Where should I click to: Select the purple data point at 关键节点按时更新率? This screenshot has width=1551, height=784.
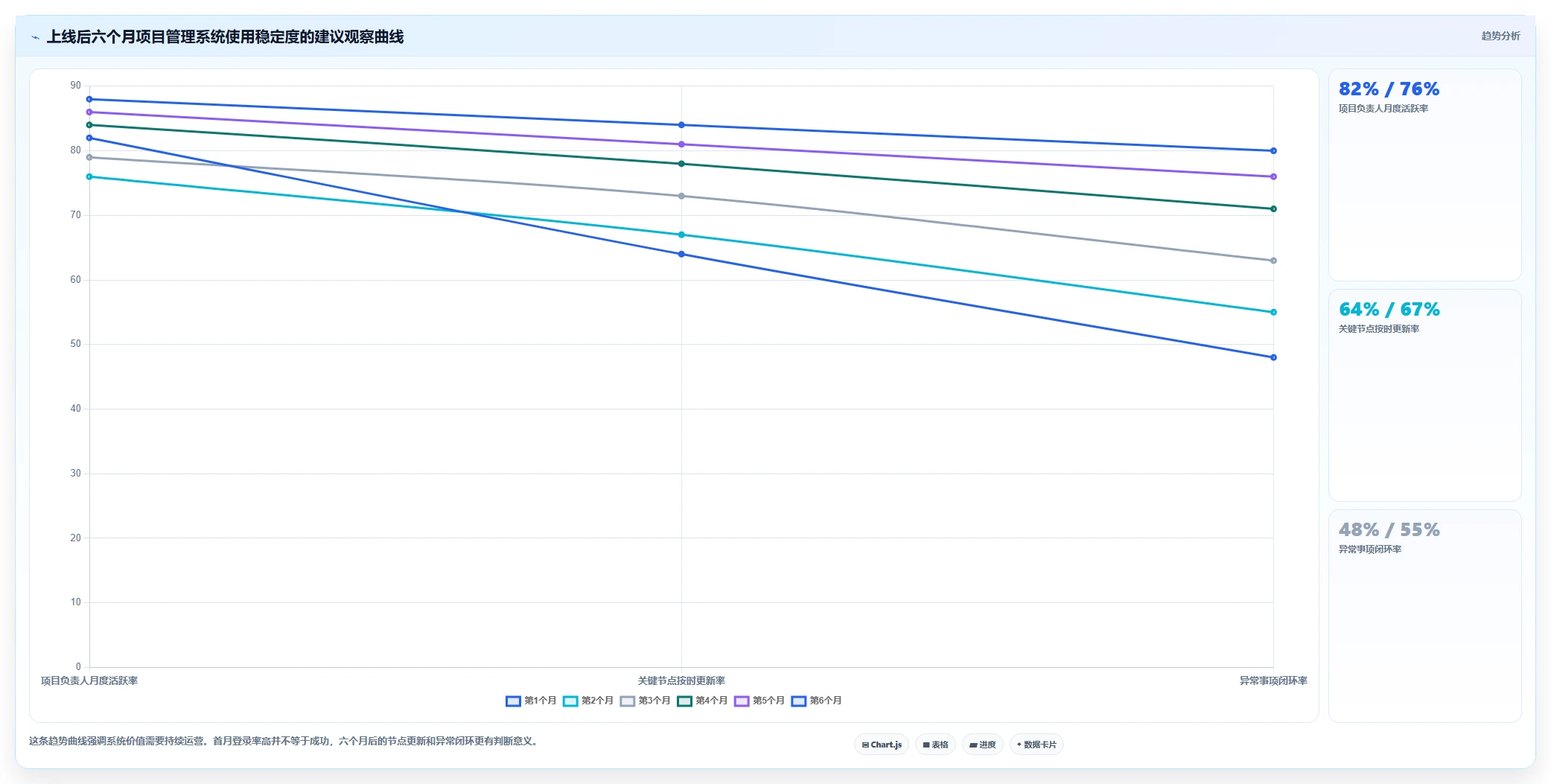tap(681, 144)
